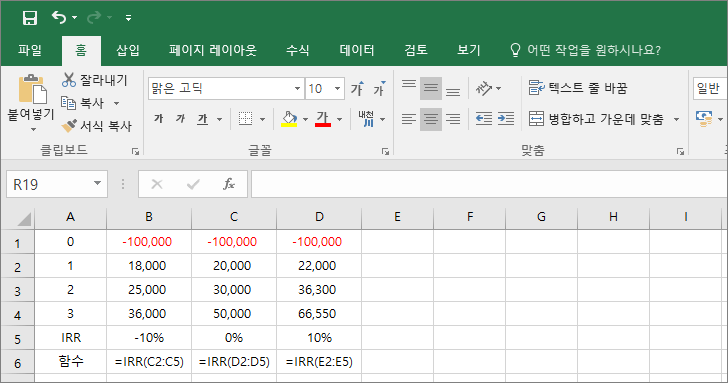This screenshot has height=383, width=728.
Task: Select middle align icon
Action: (x=431, y=88)
